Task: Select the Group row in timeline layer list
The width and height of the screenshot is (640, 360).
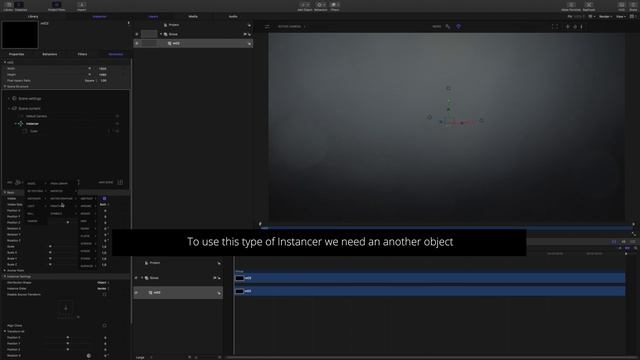Action: click(178, 278)
